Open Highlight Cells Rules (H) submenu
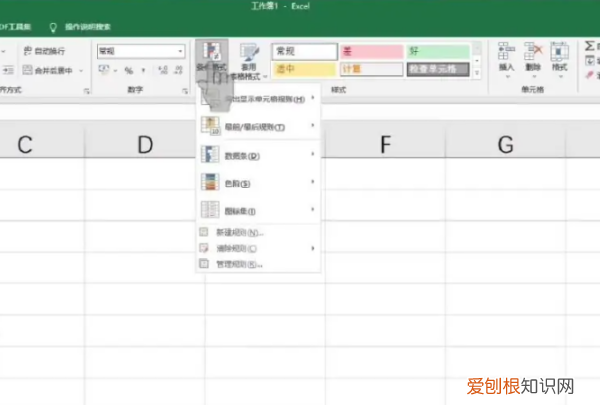600x405 pixels. (x=258, y=98)
